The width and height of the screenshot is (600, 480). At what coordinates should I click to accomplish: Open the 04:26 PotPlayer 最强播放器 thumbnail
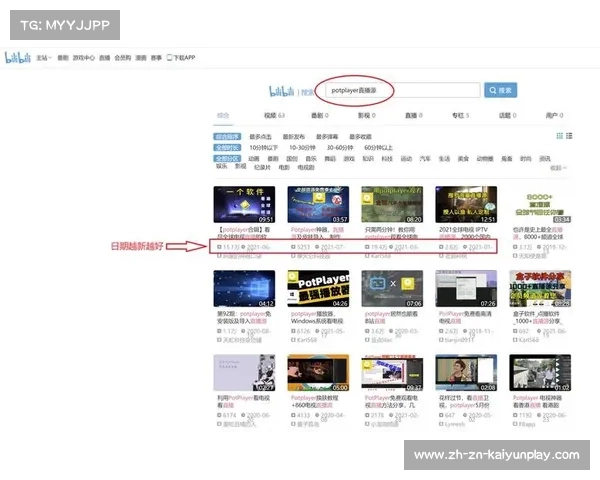point(318,289)
